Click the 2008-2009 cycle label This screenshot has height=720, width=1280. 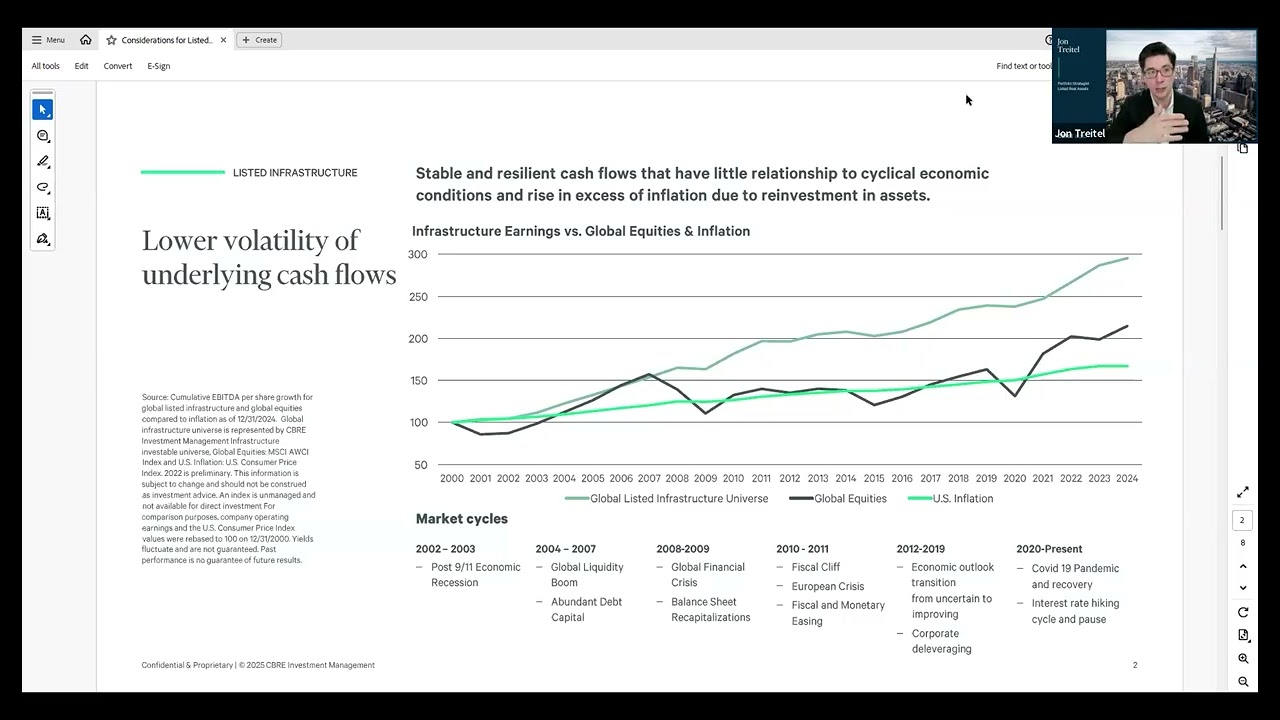[x=683, y=549]
